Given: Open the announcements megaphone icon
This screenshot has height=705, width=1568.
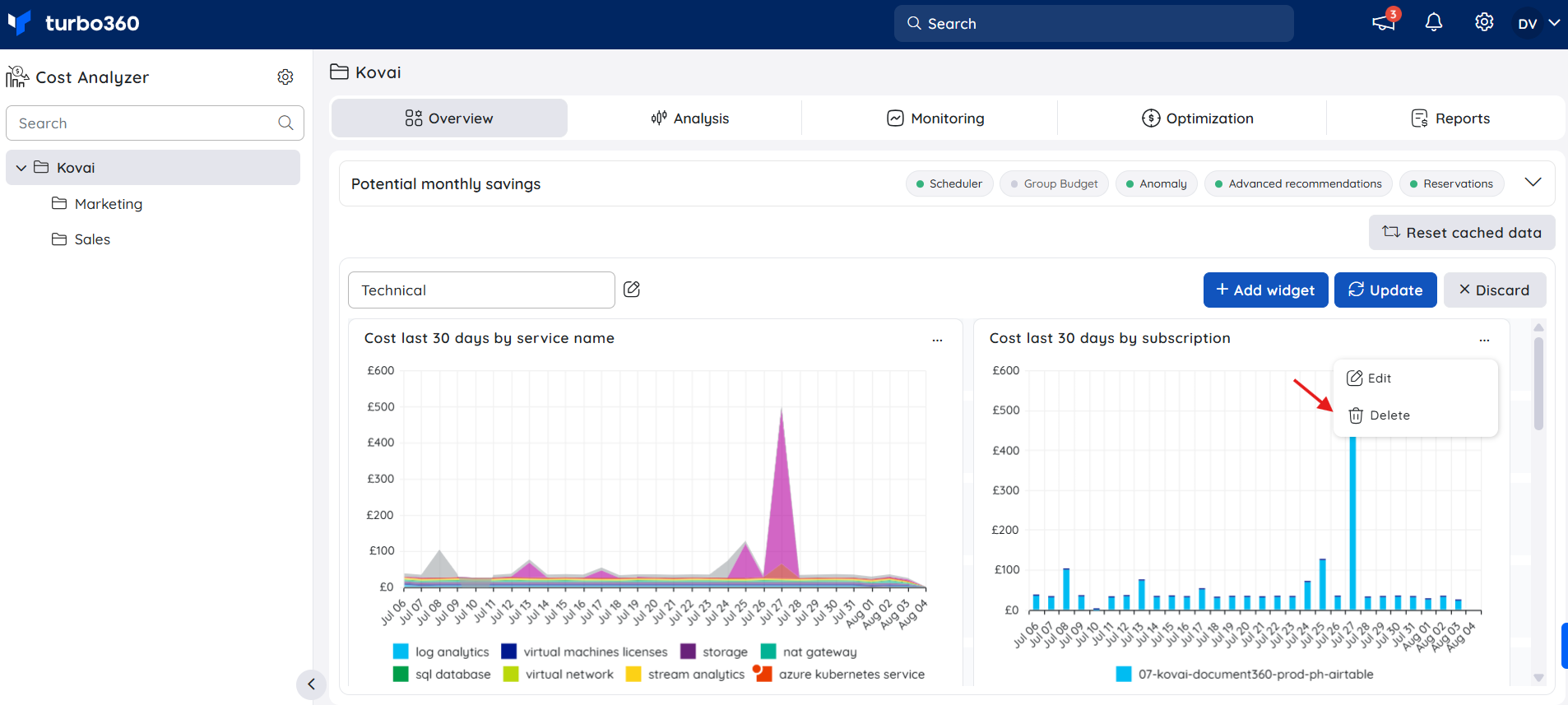Looking at the screenshot, I should [x=1384, y=23].
